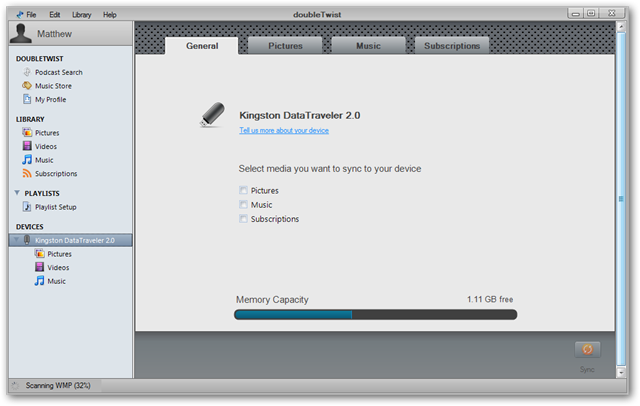Click the Kingston DataTraveler 2.0 heading
This screenshot has width=640, height=406.
pyautogui.click(x=300, y=115)
